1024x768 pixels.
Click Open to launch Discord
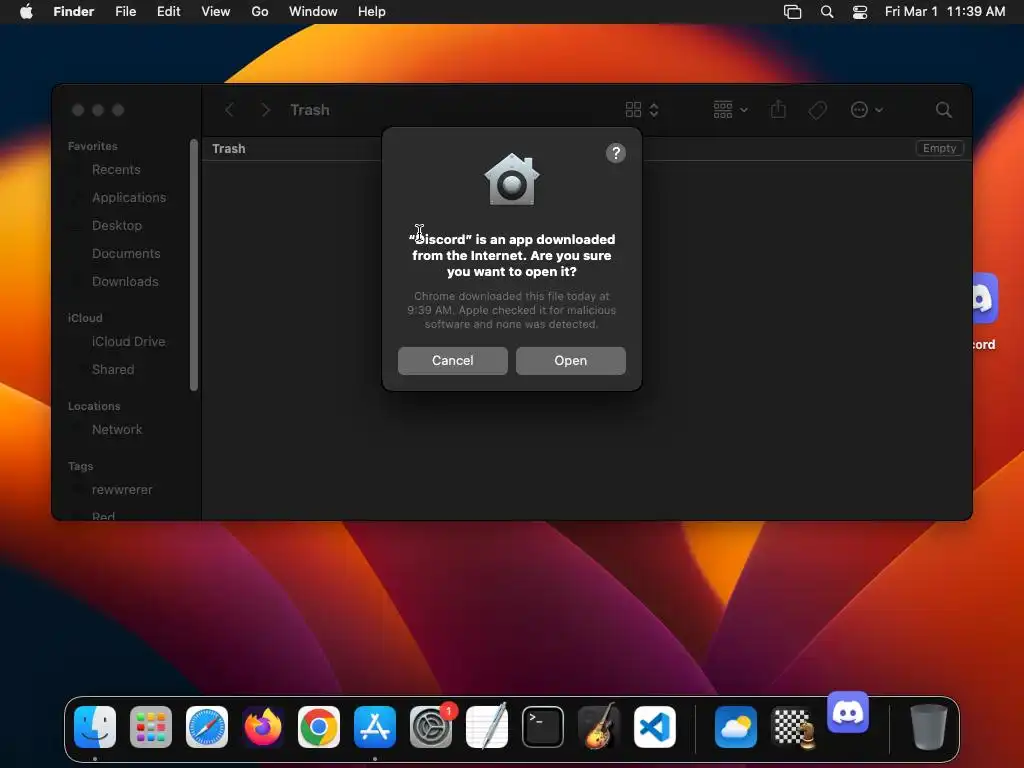[571, 360]
